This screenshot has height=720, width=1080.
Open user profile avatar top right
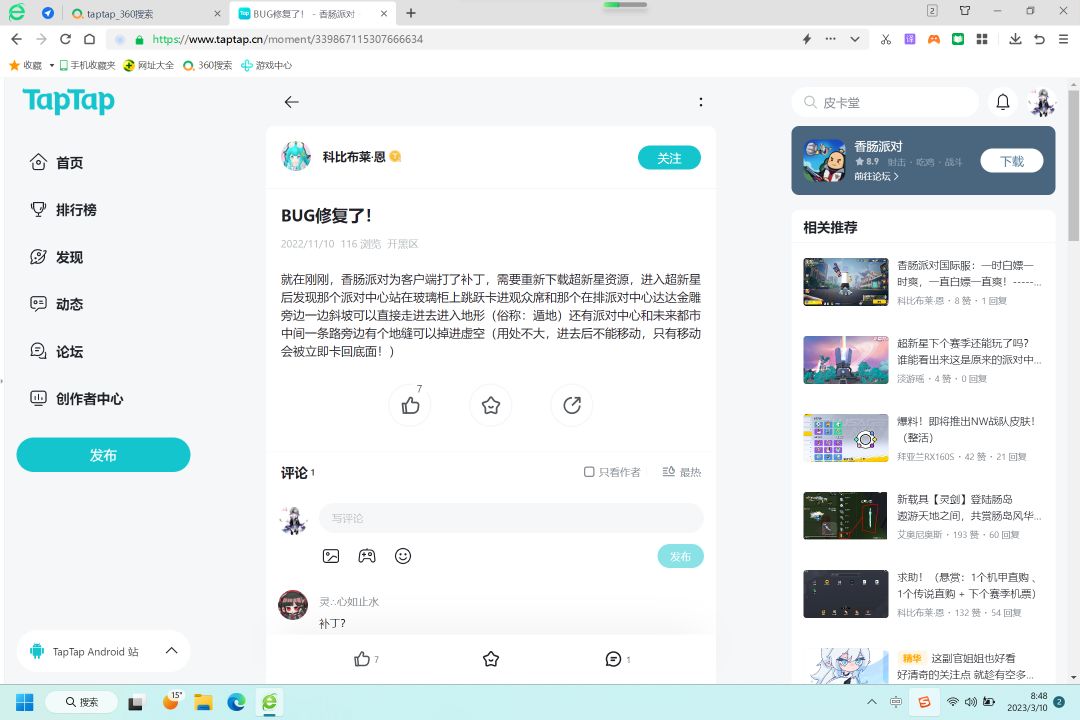click(1042, 103)
